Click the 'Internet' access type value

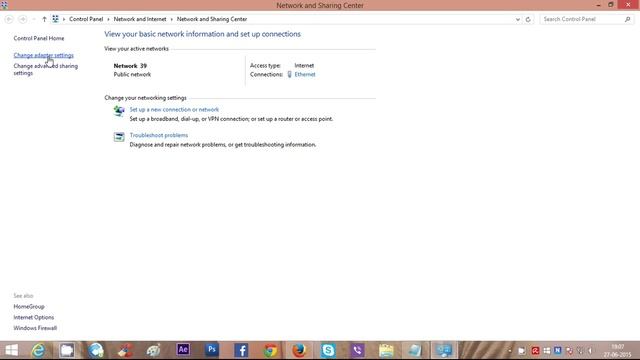click(304, 65)
